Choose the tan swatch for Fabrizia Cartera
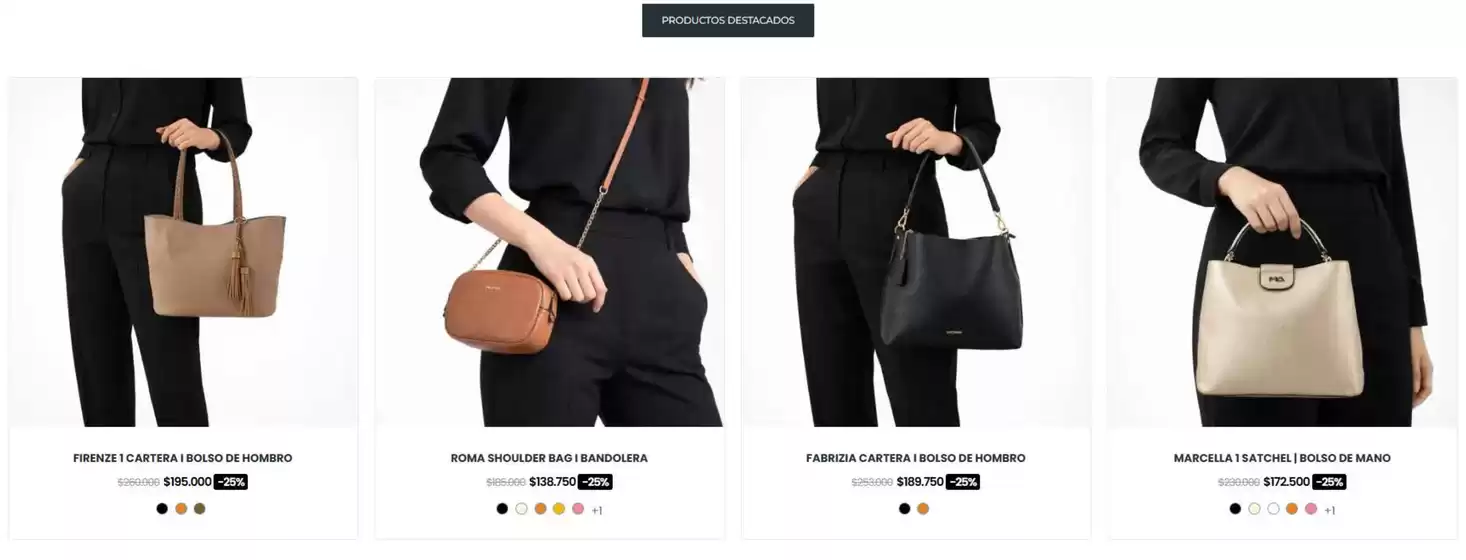The width and height of the screenshot is (1466, 560). [923, 509]
